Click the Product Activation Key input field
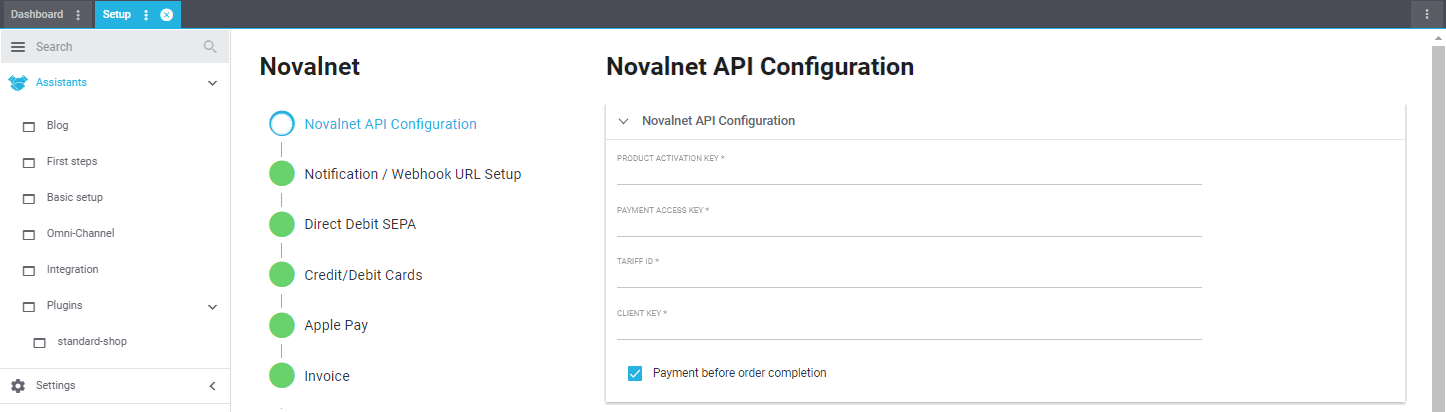 908,176
